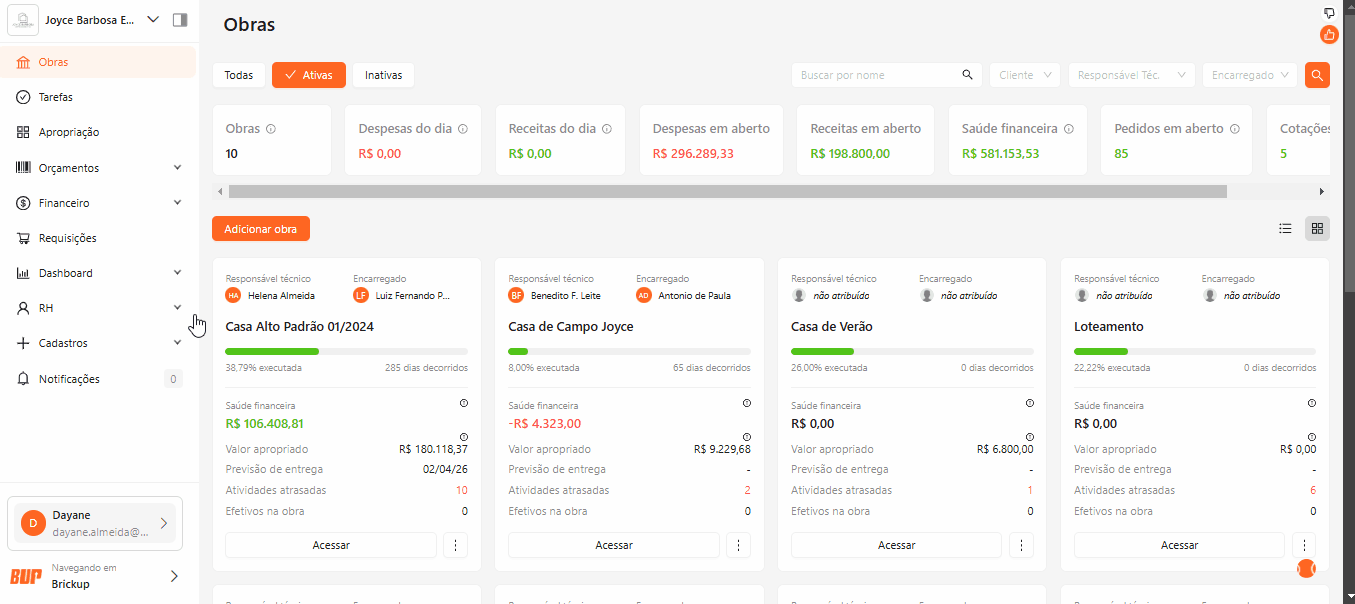The width and height of the screenshot is (1355, 604).
Task: Click the scrollbar right arrow
Action: [1322, 191]
